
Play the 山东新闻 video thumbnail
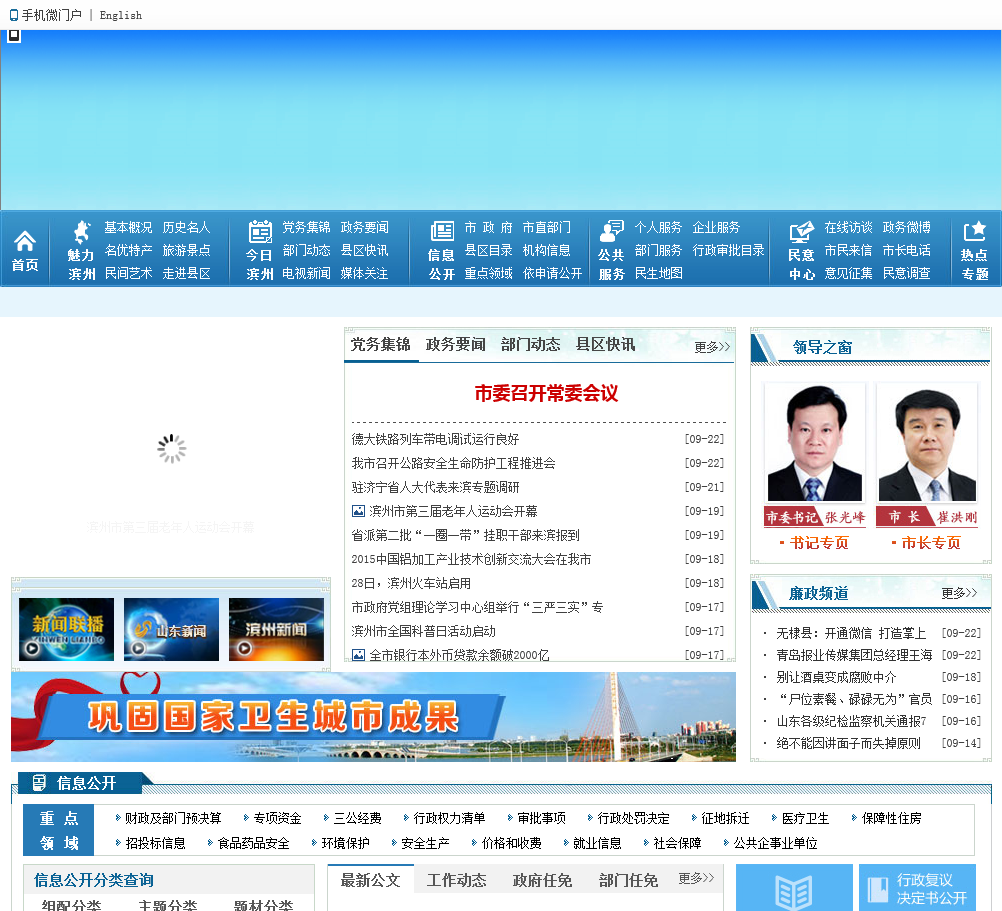tap(171, 629)
